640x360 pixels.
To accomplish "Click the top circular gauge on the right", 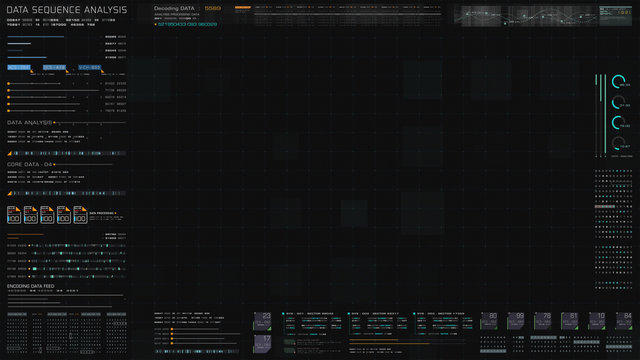I will [x=618, y=82].
